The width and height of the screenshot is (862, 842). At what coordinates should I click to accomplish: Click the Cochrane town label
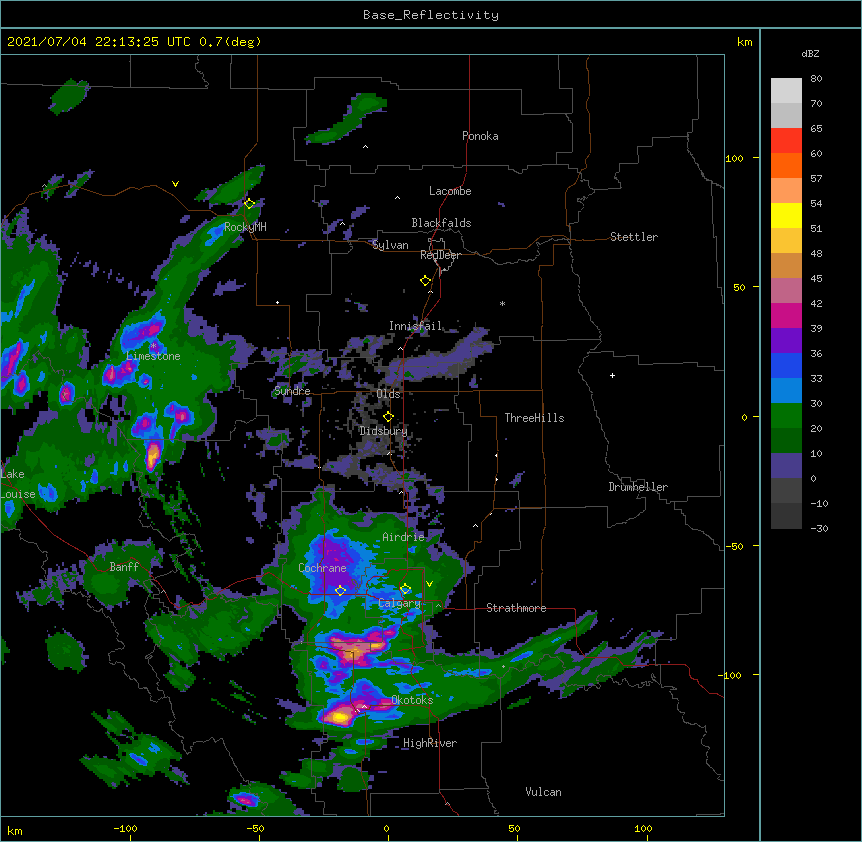point(322,568)
